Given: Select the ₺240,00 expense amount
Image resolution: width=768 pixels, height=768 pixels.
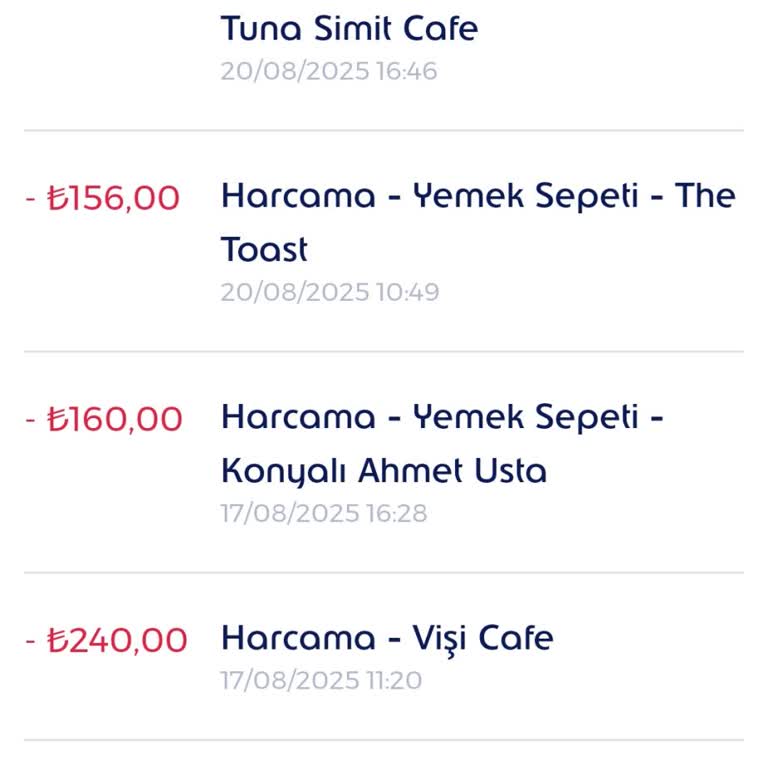Looking at the screenshot, I should [107, 639].
